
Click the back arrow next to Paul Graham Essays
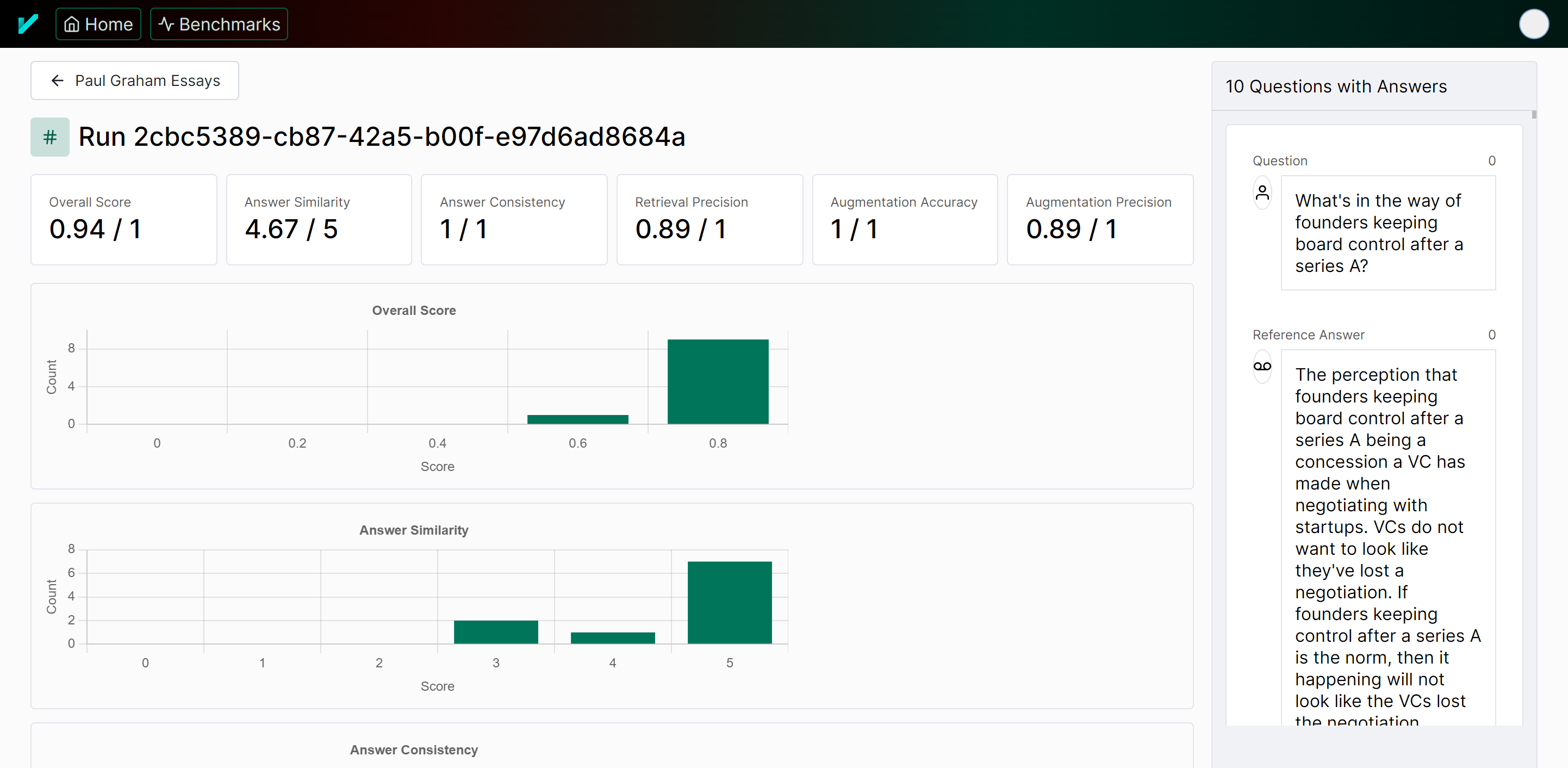(x=58, y=80)
